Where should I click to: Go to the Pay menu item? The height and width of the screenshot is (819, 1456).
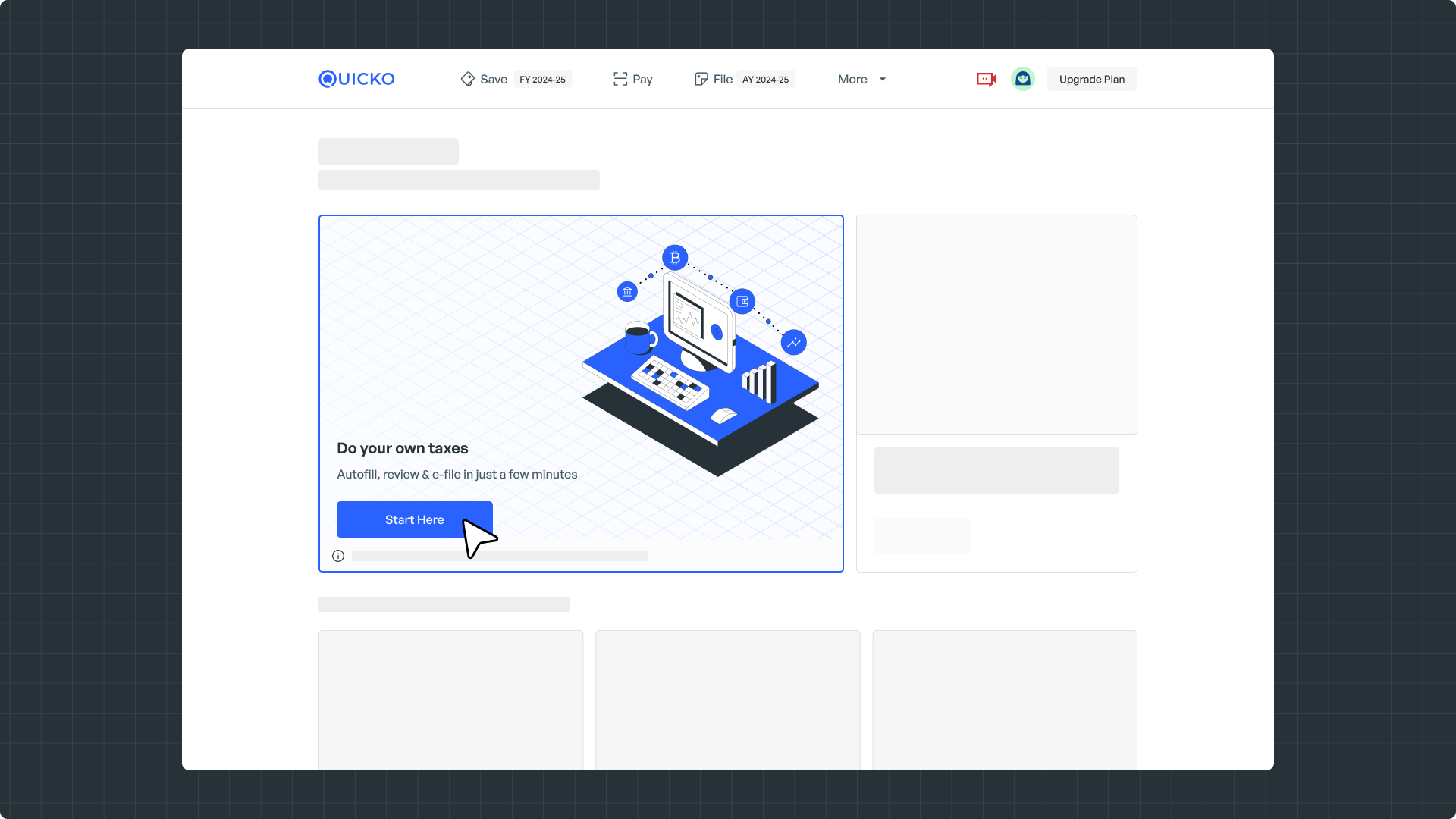pyautogui.click(x=642, y=79)
